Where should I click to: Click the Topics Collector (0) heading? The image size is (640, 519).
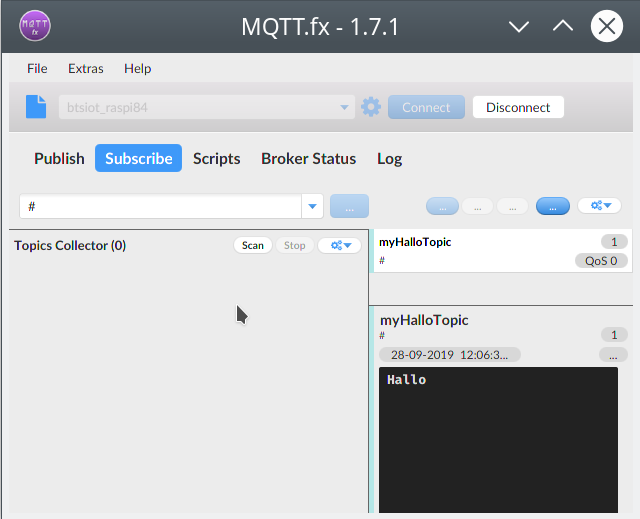(70, 246)
